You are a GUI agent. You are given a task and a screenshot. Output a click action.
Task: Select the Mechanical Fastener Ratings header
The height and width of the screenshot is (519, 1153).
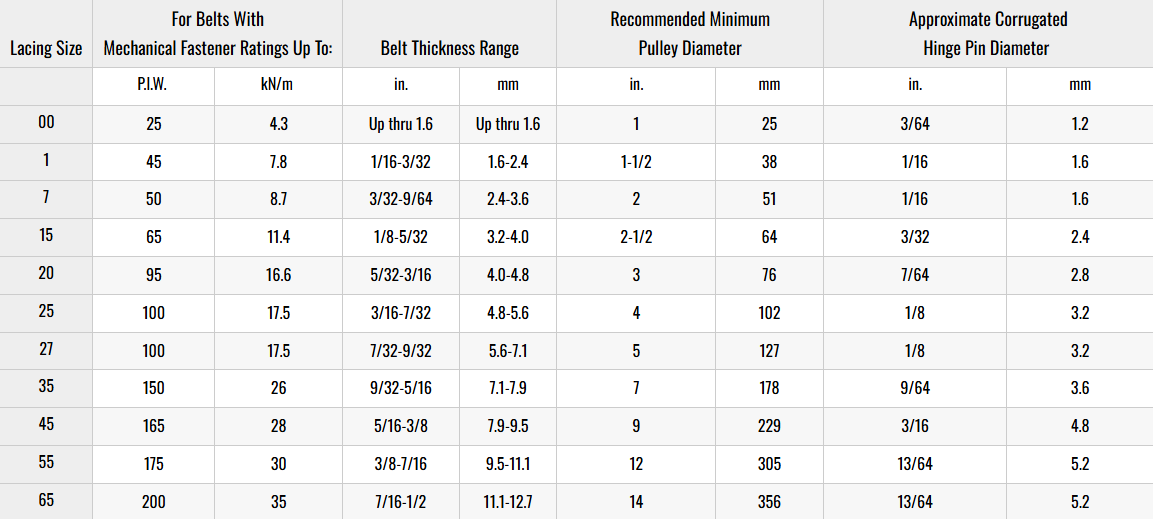218,34
